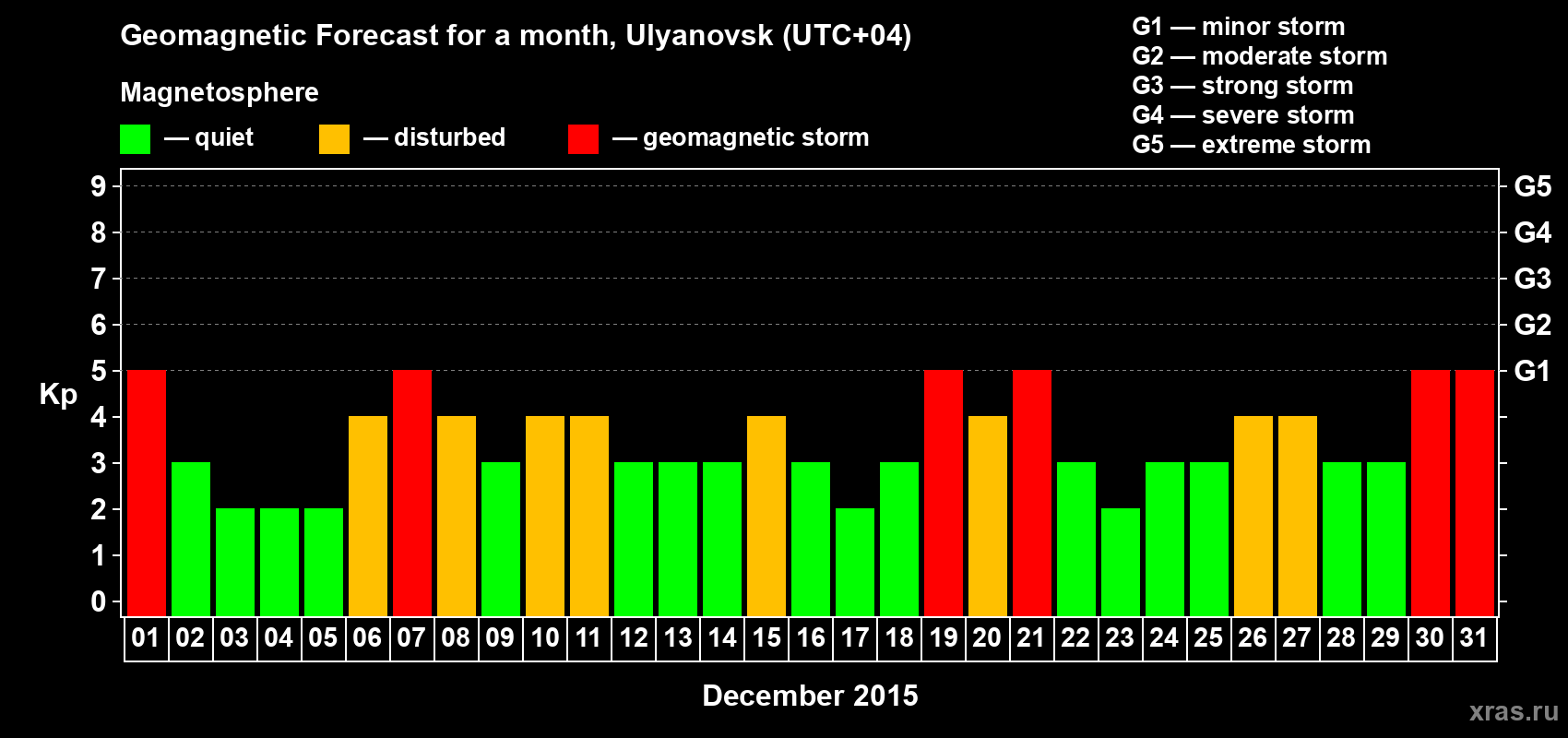Click the orange disturbed legend swatch
Screen dimensions: 1568x738
click(x=334, y=139)
